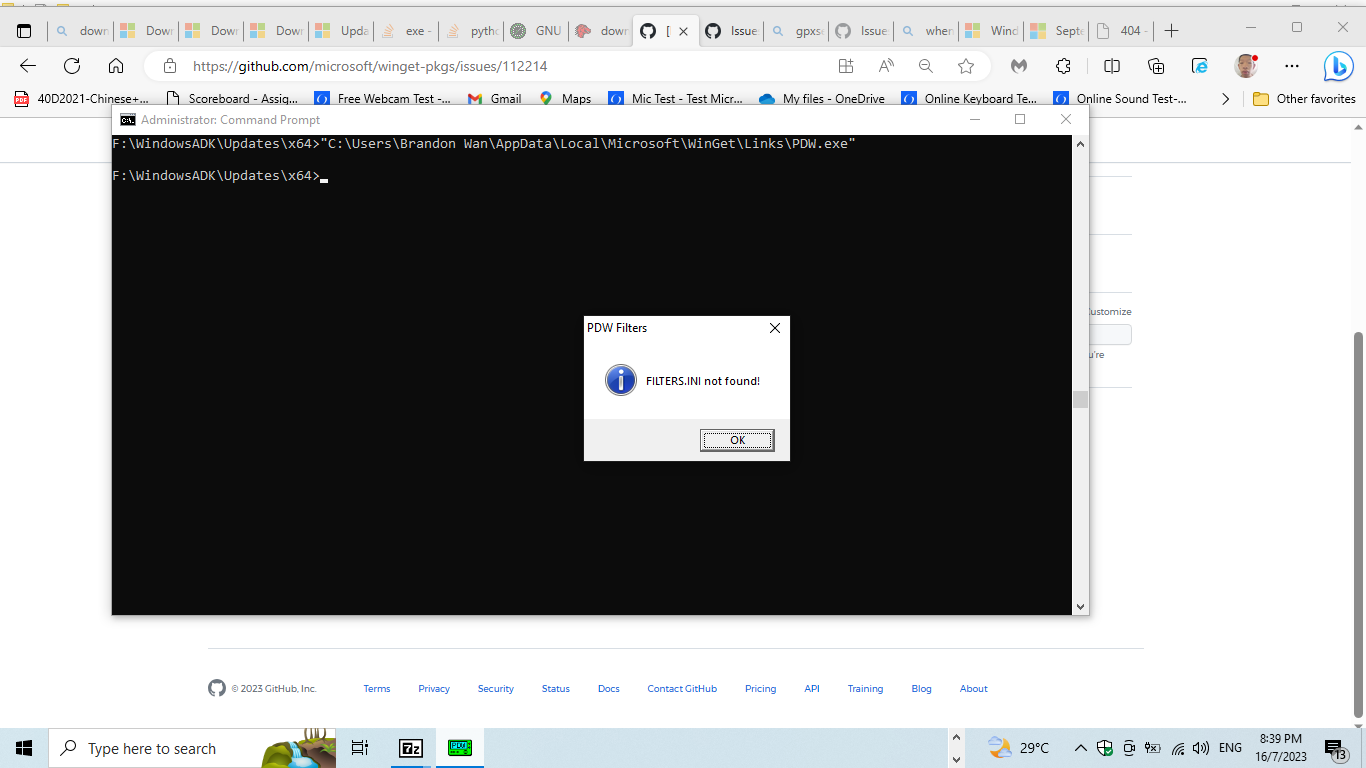
Task: Click the Edge profile avatar
Action: pos(1246,66)
